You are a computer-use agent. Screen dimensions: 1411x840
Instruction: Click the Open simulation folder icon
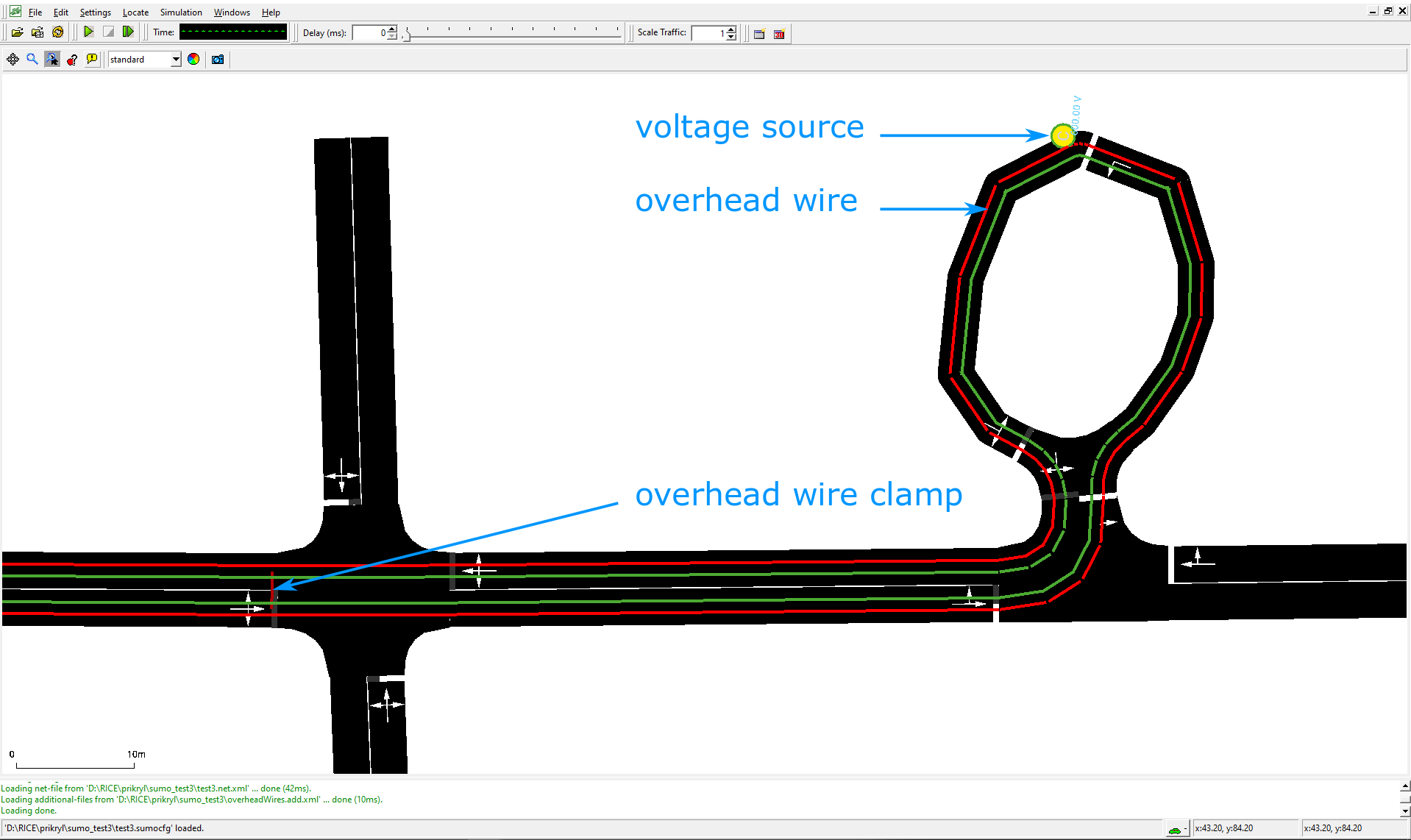point(17,32)
